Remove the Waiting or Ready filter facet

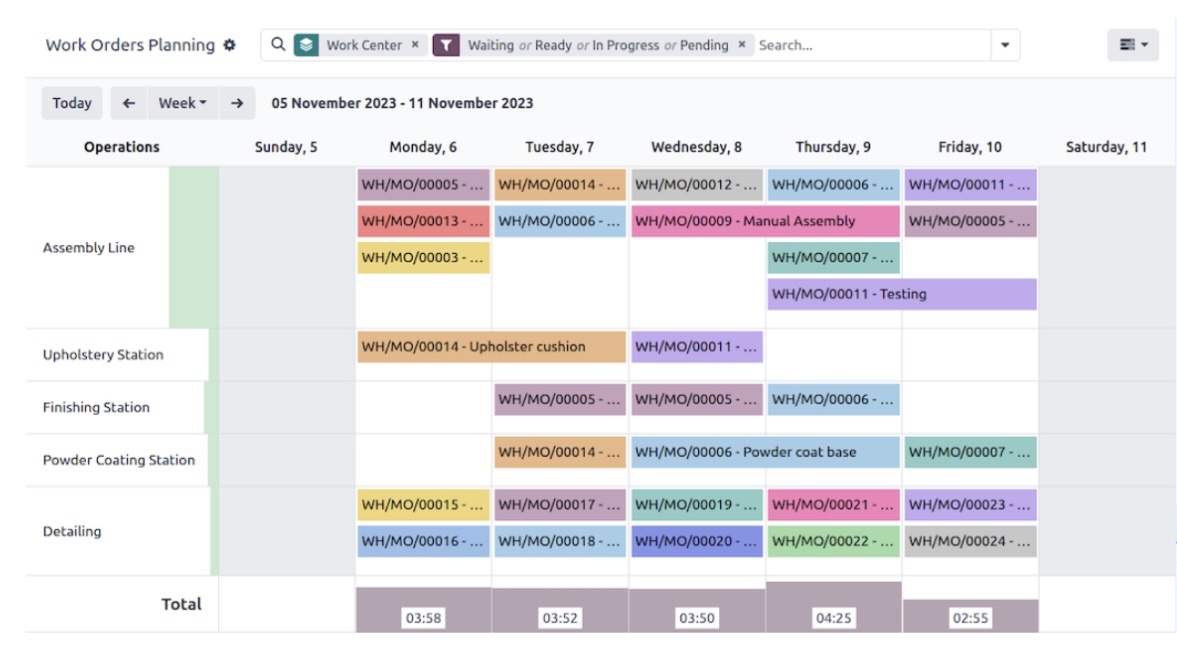pyautogui.click(x=742, y=44)
